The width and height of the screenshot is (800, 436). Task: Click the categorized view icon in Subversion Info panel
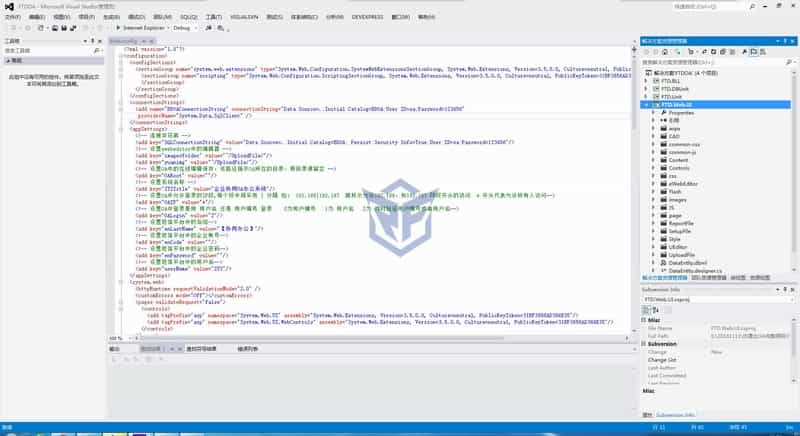click(647, 310)
